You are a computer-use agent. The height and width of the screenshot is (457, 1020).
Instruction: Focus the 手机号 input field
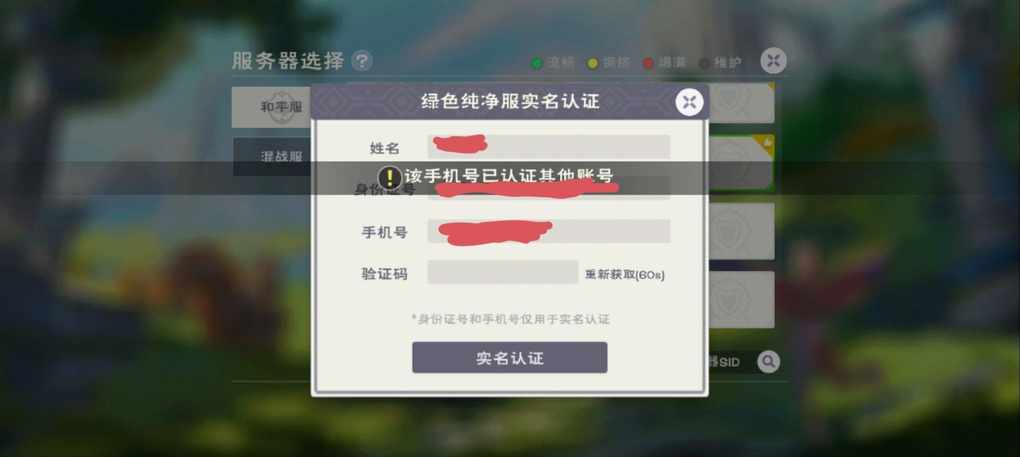[548, 231]
